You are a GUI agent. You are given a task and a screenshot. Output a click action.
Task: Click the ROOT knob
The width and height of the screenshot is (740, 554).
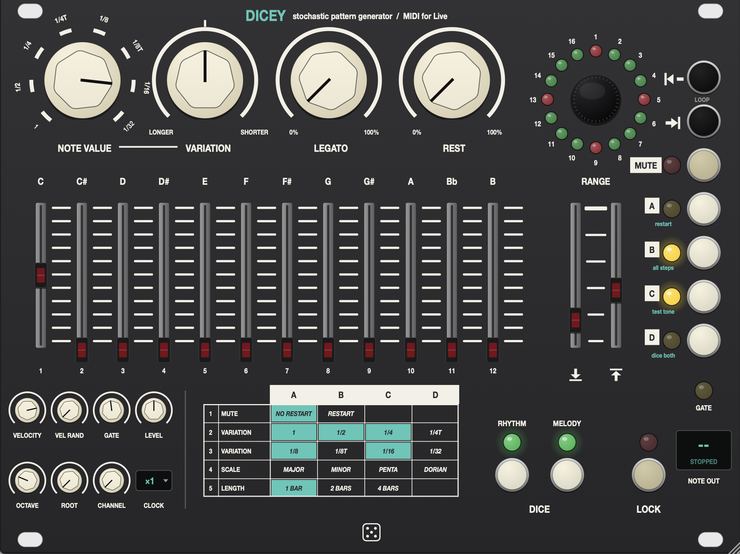click(69, 480)
